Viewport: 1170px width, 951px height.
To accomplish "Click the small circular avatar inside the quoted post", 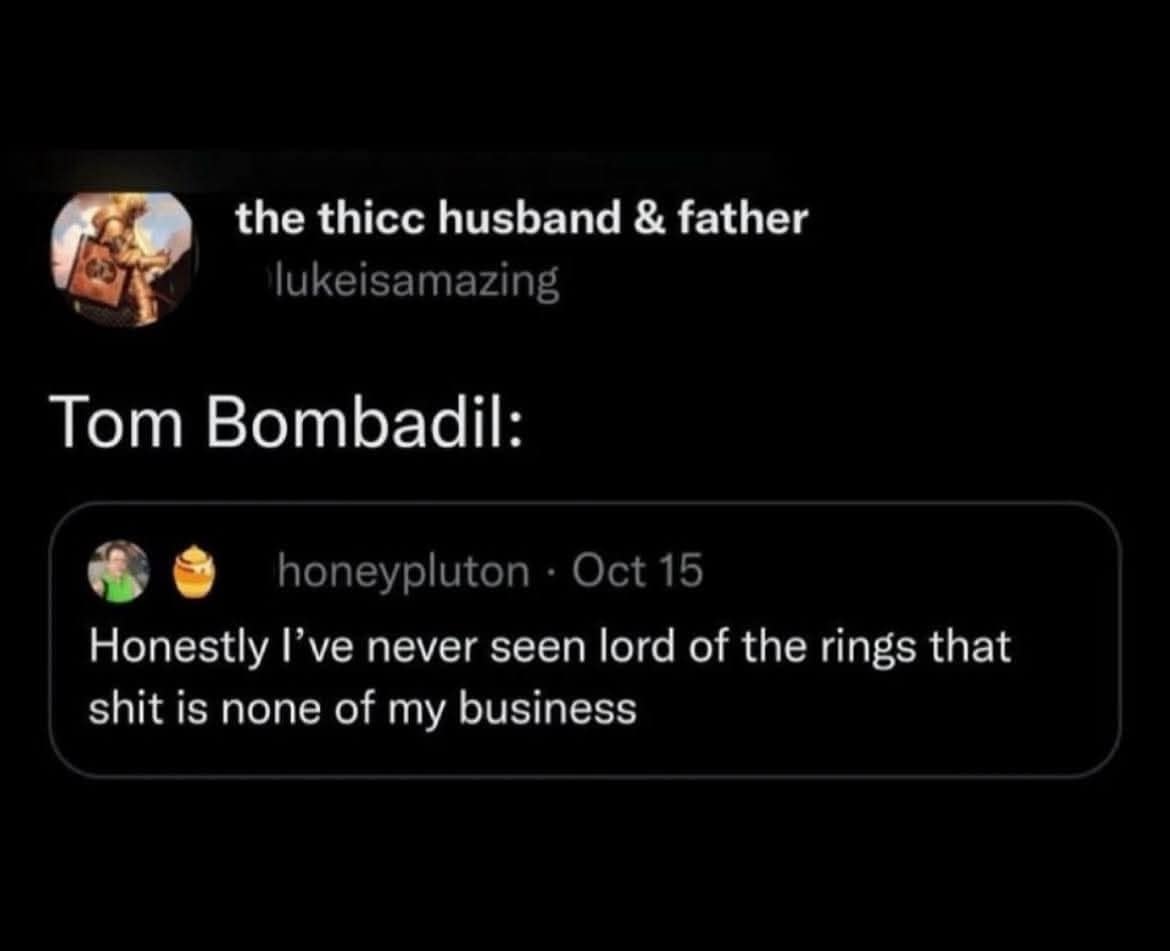I will [117, 571].
